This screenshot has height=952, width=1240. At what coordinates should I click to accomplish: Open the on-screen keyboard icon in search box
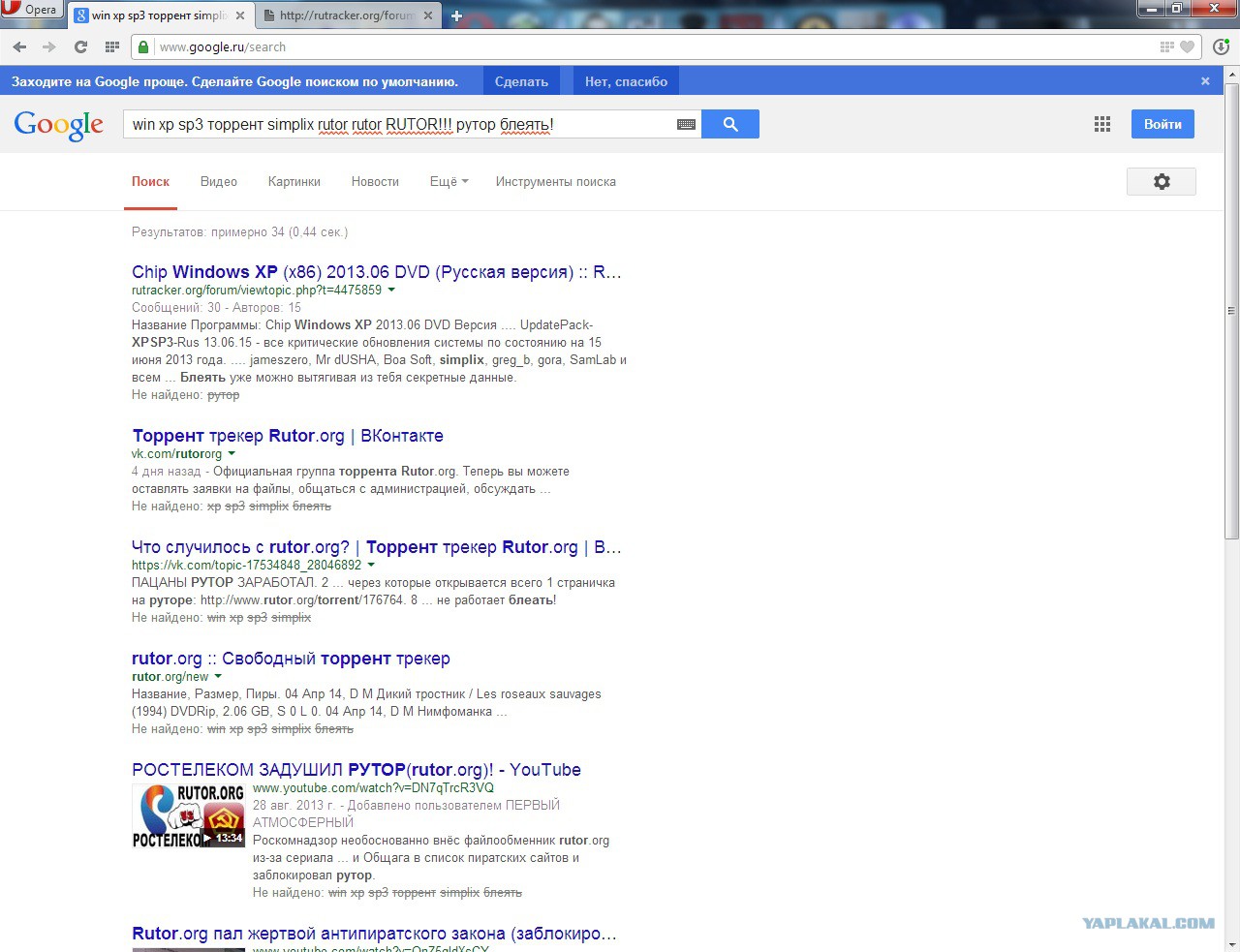coord(686,124)
